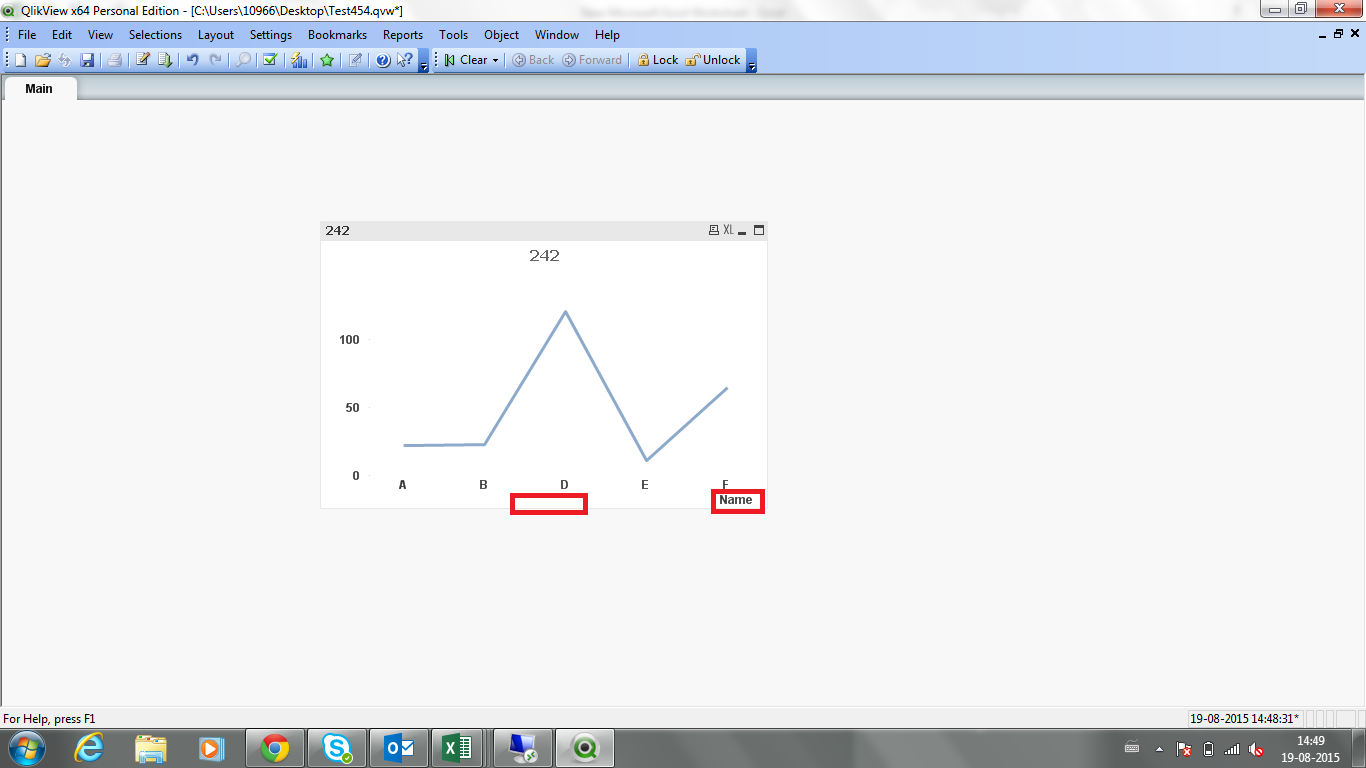This screenshot has height=768, width=1366.
Task: Show hidden system tray icons
Action: tap(1160, 749)
